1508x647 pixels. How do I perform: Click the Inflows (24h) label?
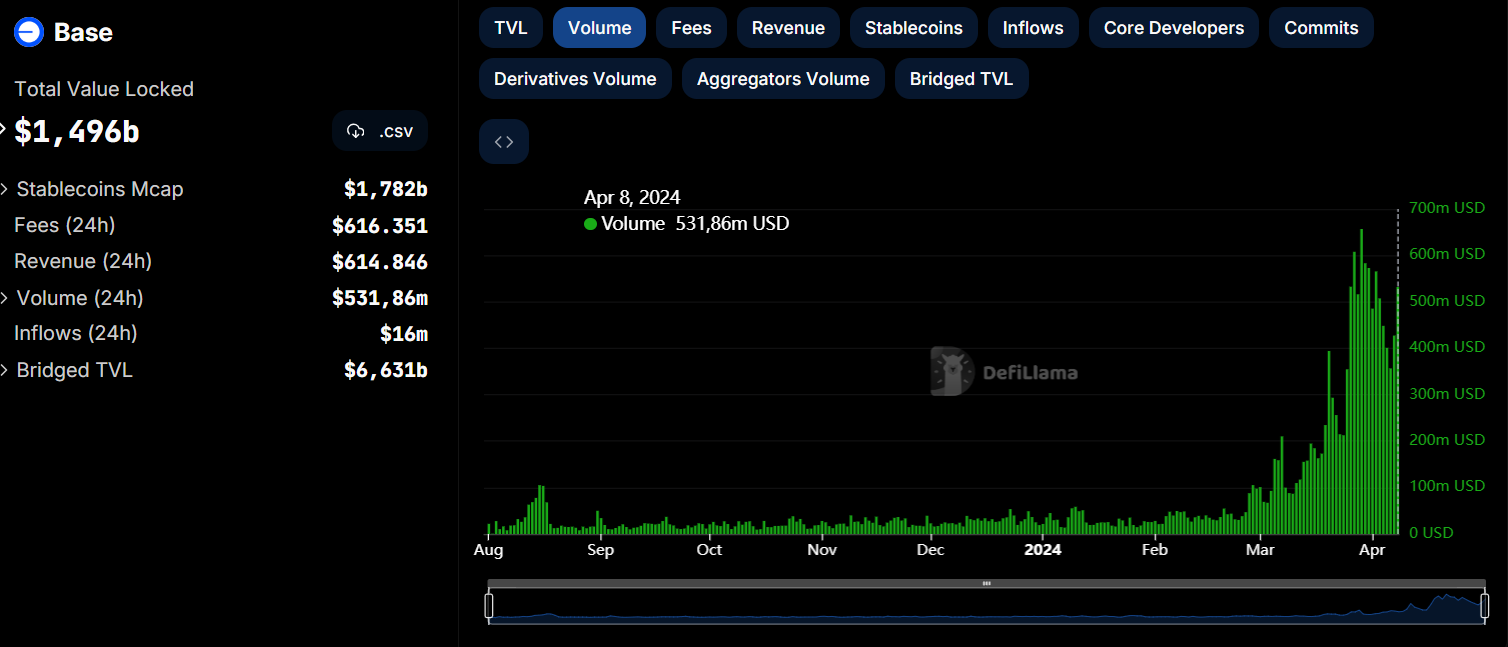click(76, 333)
